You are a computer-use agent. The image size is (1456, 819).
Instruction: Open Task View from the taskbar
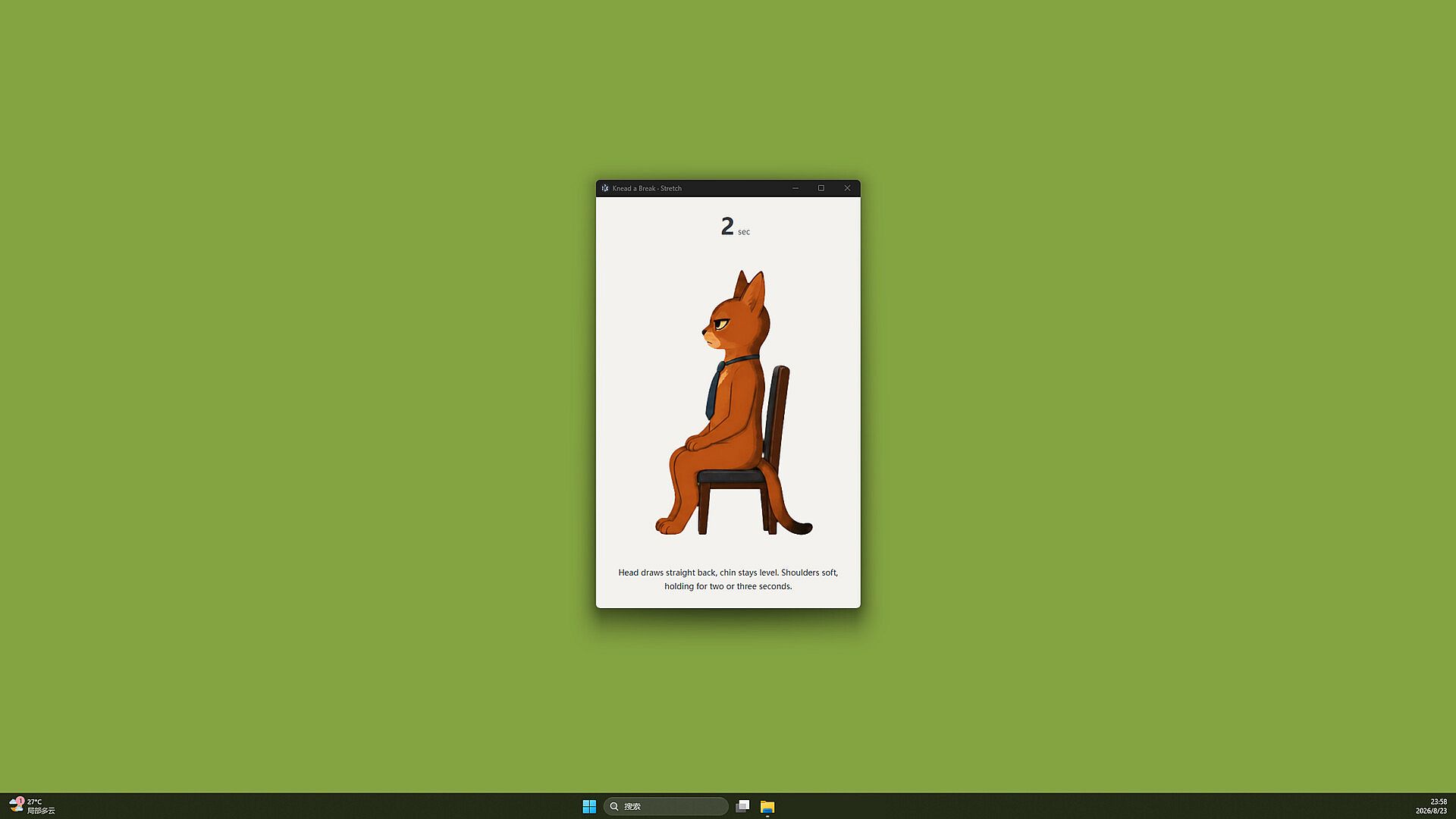742,806
